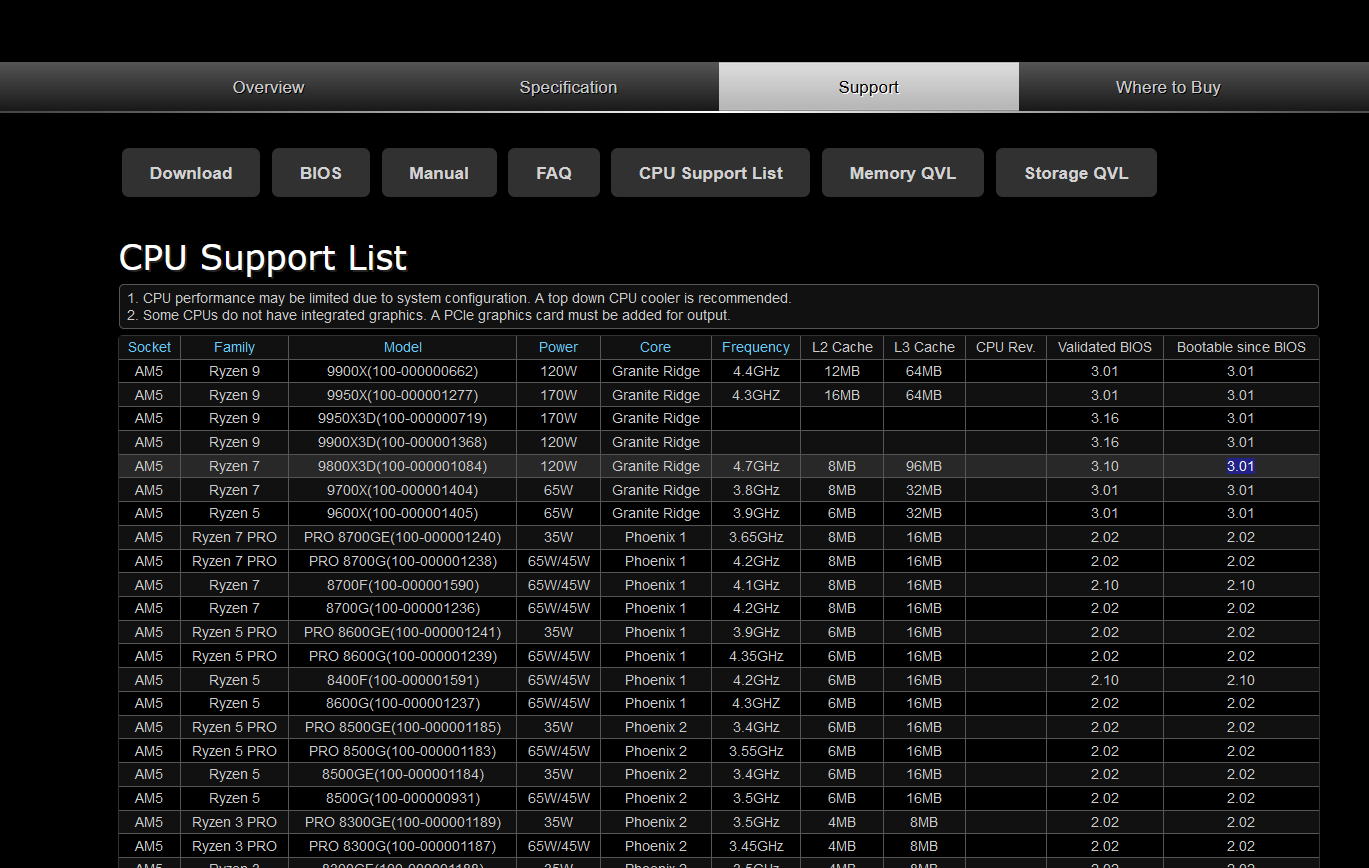Click the 3.16 Validated BIOS for 9950X3D
Image resolution: width=1369 pixels, height=868 pixels.
point(1105,418)
